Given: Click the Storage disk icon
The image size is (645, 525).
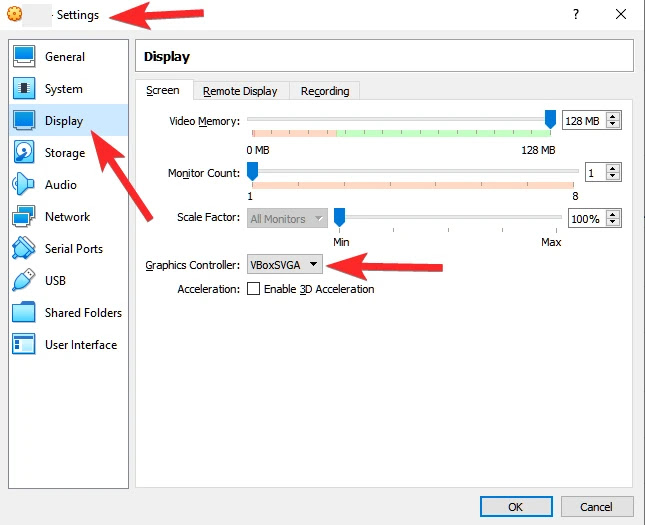Looking at the screenshot, I should click(24, 152).
